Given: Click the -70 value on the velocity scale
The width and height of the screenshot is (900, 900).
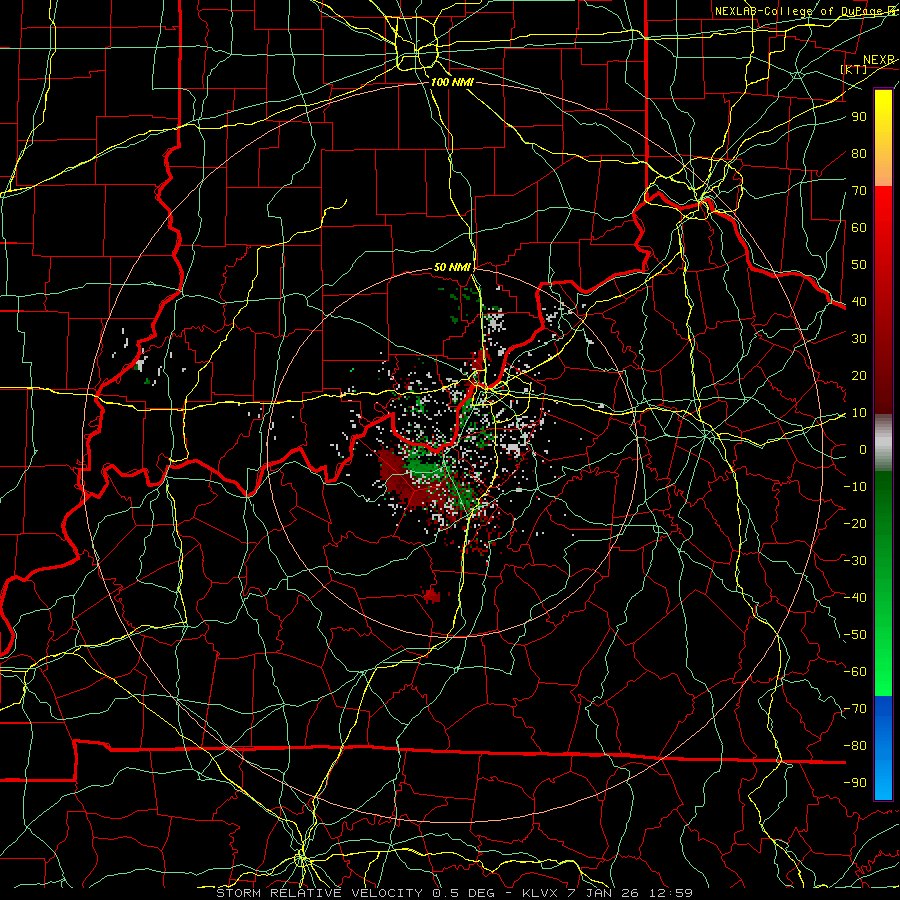Looking at the screenshot, I should click(x=855, y=709).
